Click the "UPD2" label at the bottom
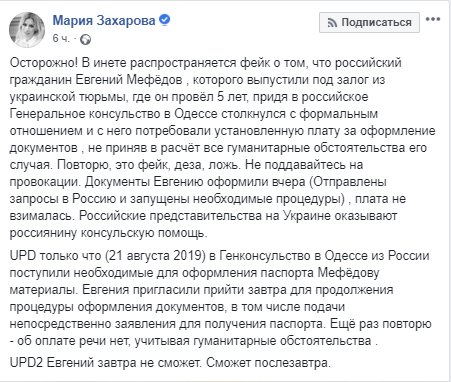 point(26,362)
